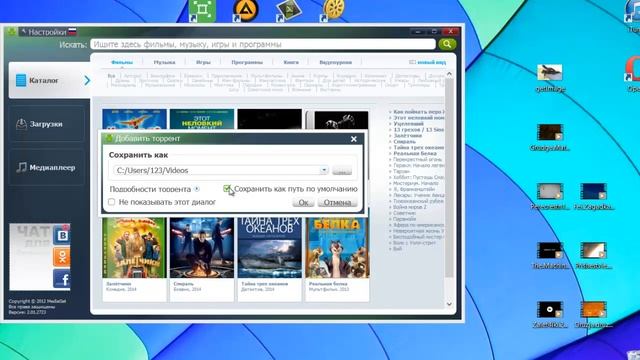Open the Спираль movie poster
This screenshot has width=640, height=360.
tap(202, 247)
